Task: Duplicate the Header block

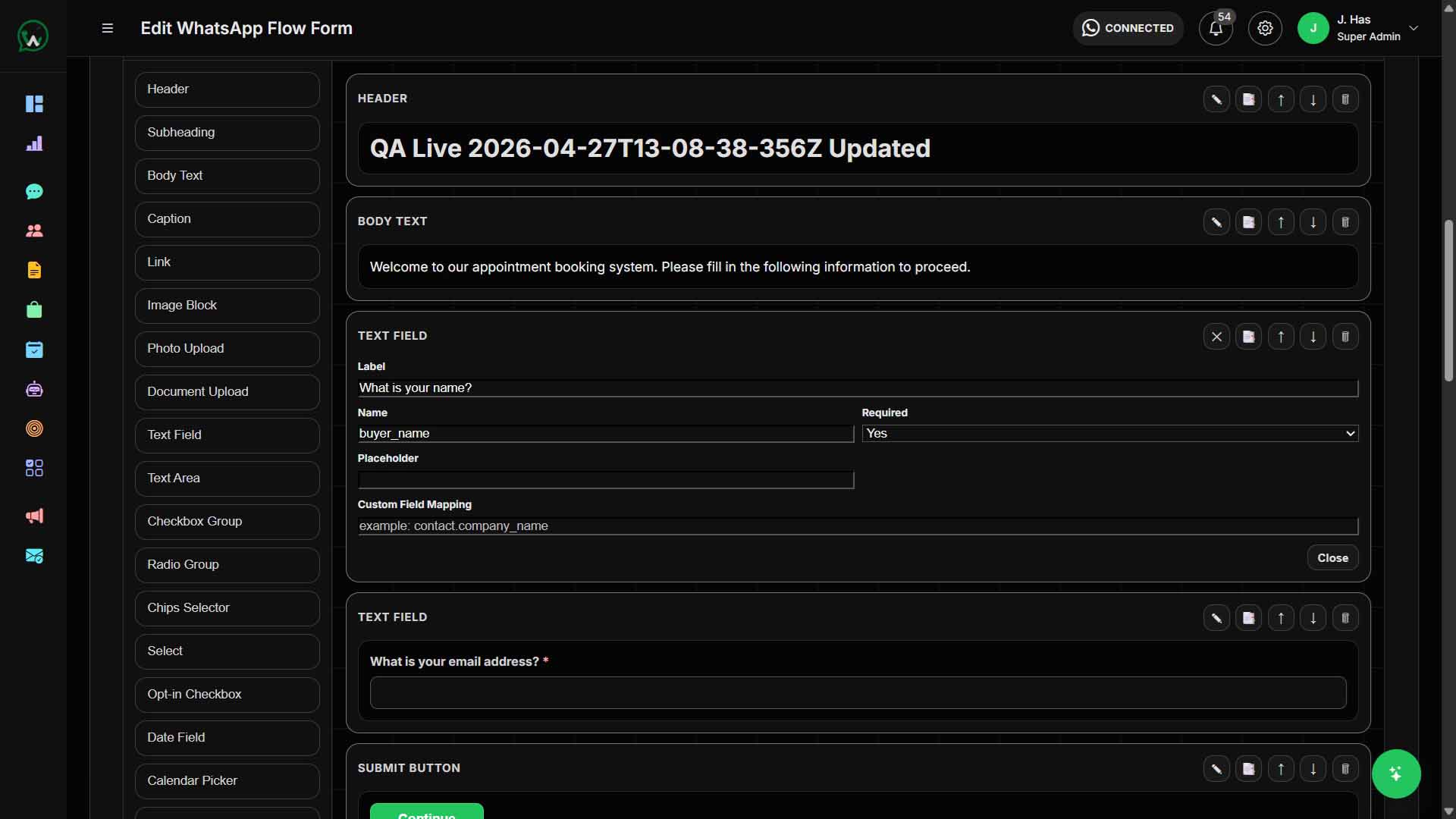Action: (1248, 99)
